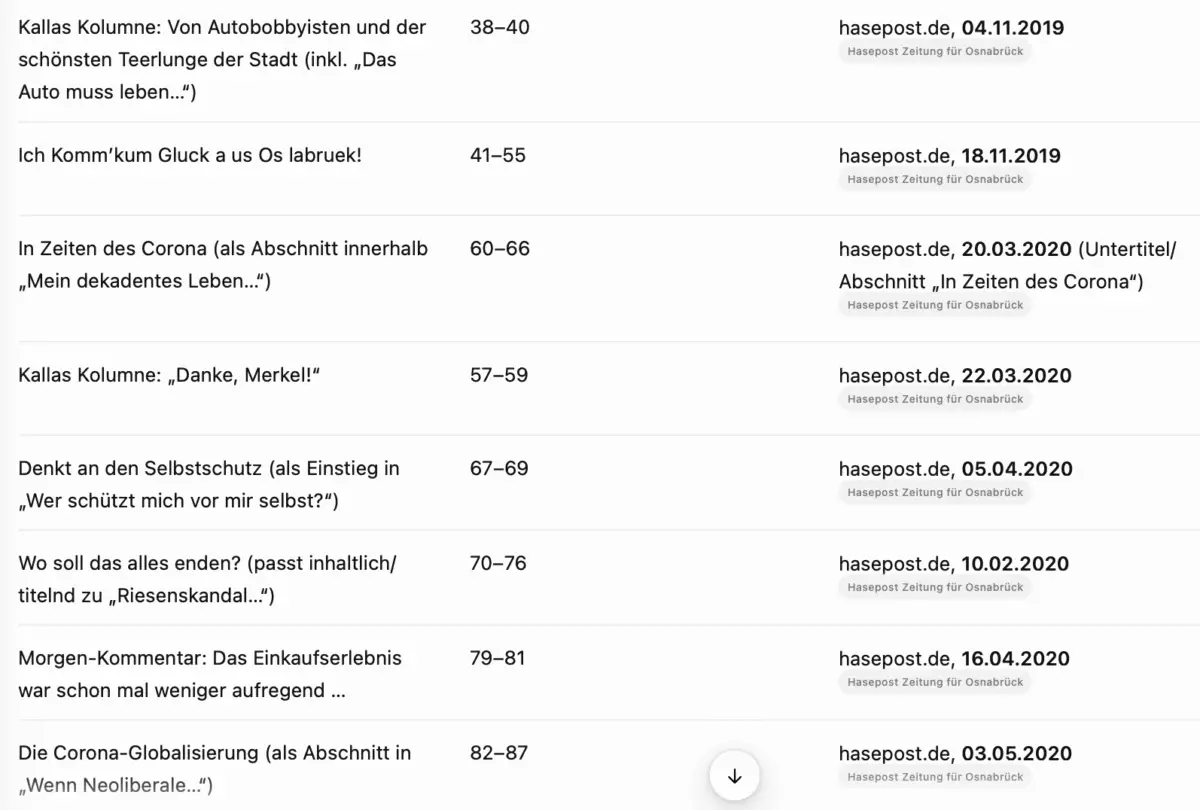Image resolution: width=1200 pixels, height=810 pixels.
Task: Click the "Morgen-Kommentar: Das Einkaufserlebnis" title
Action: pyautogui.click(x=209, y=658)
